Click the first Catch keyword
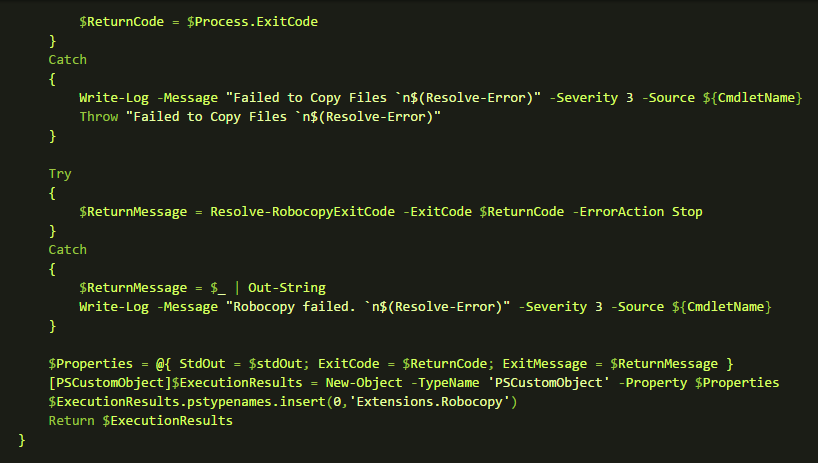This screenshot has width=818, height=463. [68, 60]
